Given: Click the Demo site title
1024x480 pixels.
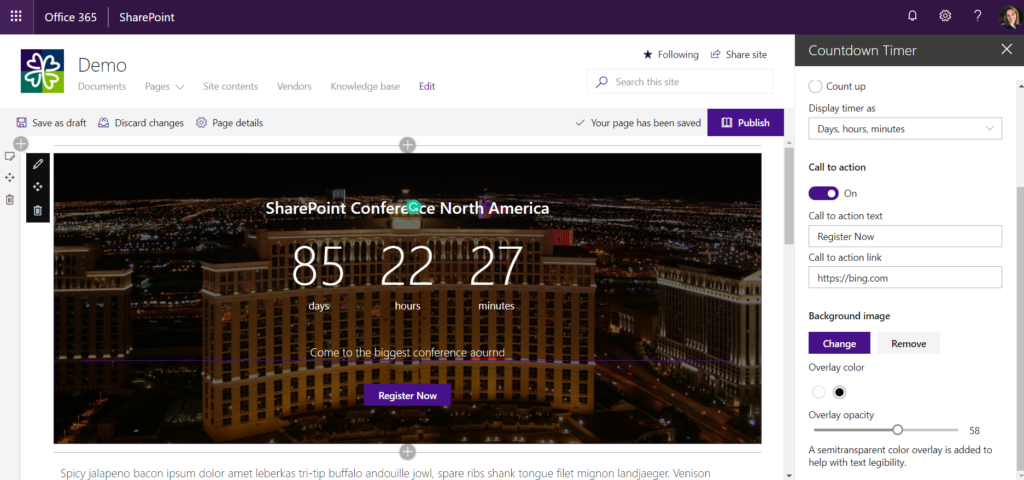Looking at the screenshot, I should point(102,65).
